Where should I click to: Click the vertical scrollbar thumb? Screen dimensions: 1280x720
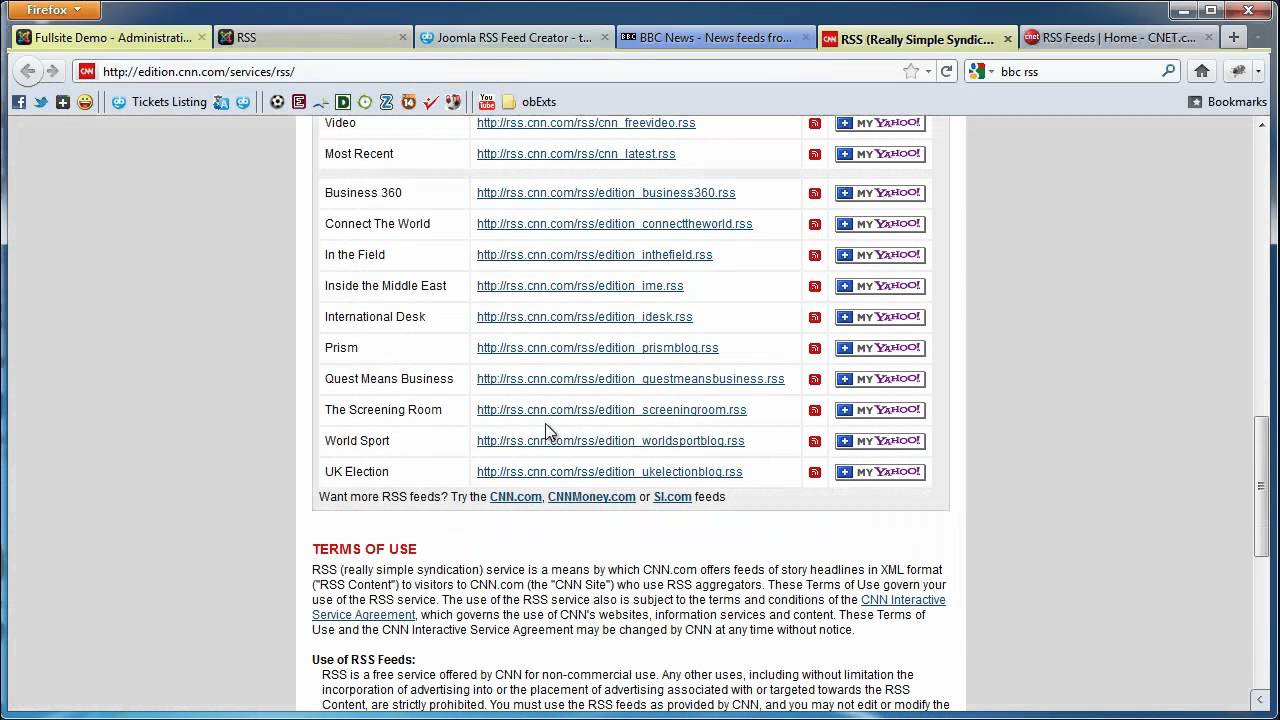pyautogui.click(x=1261, y=486)
